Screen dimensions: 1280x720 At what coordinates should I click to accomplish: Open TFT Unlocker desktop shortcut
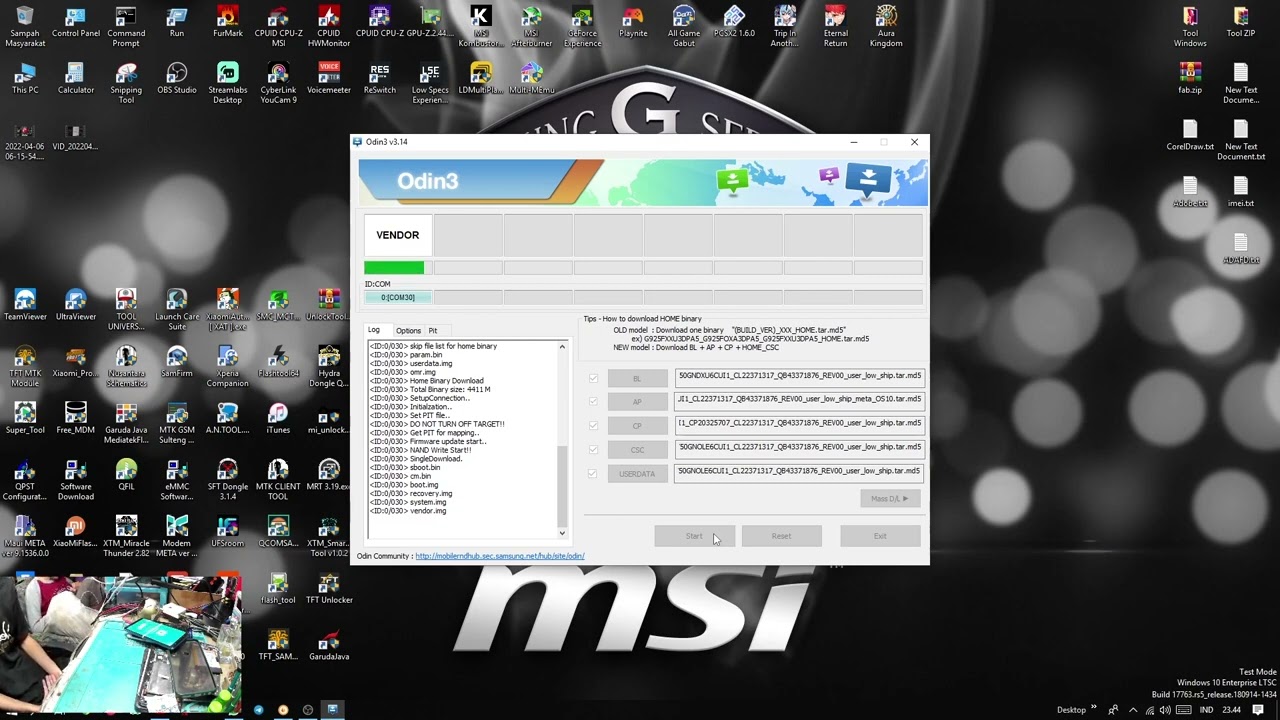pyautogui.click(x=328, y=589)
